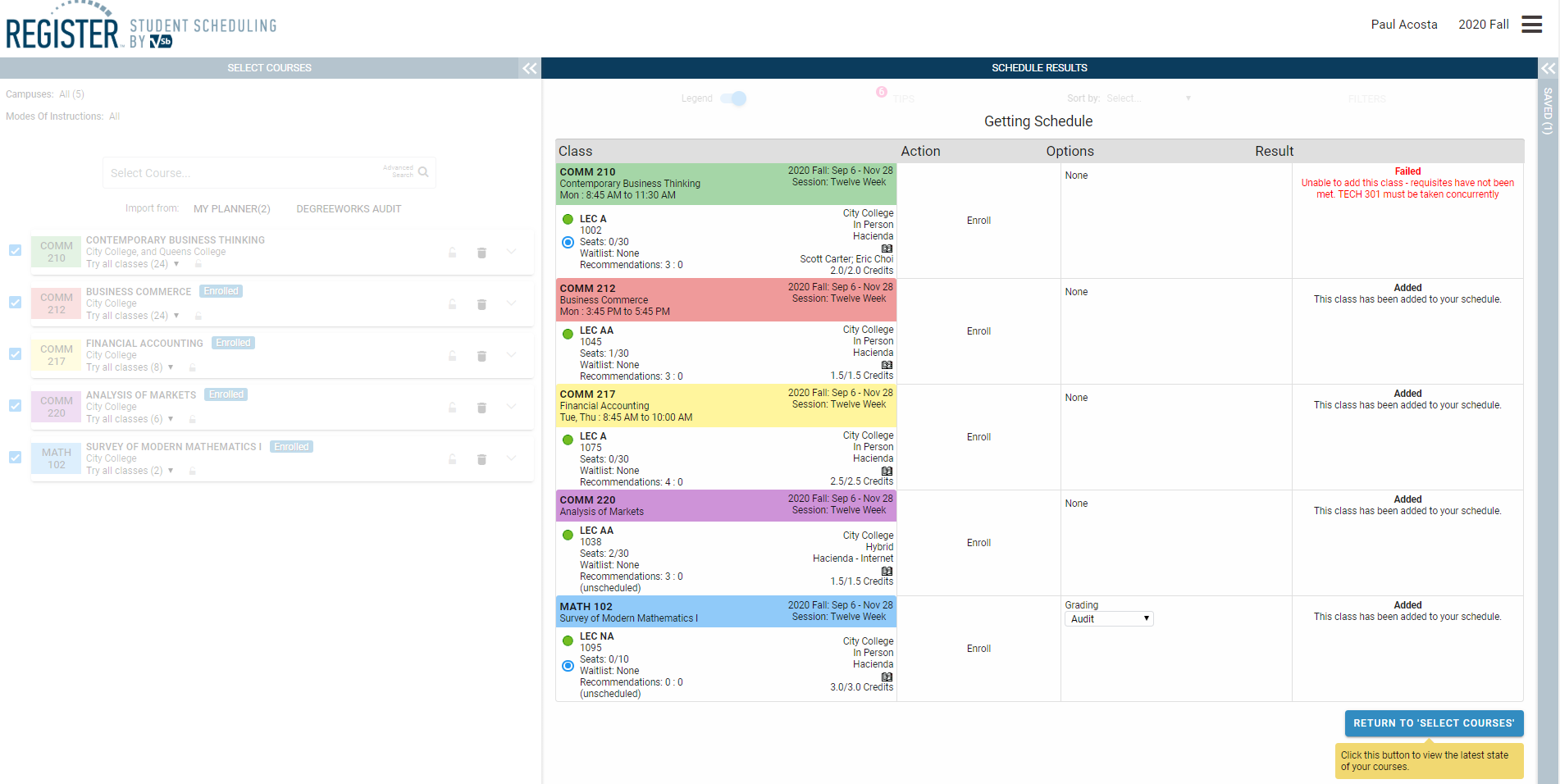Click the textbook icon for MATH 102 LEC NA
1560x784 pixels.
pyautogui.click(x=887, y=677)
